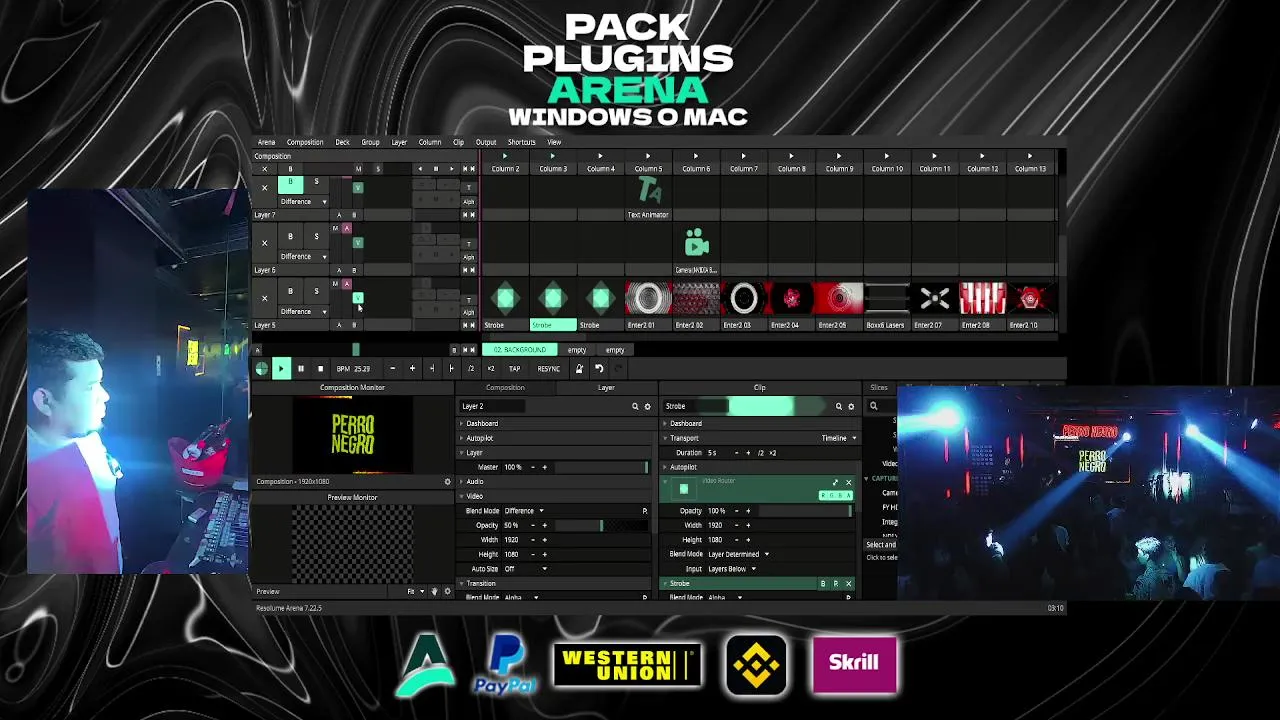
Task: Open the Auto Size Off dropdown
Action: point(525,569)
